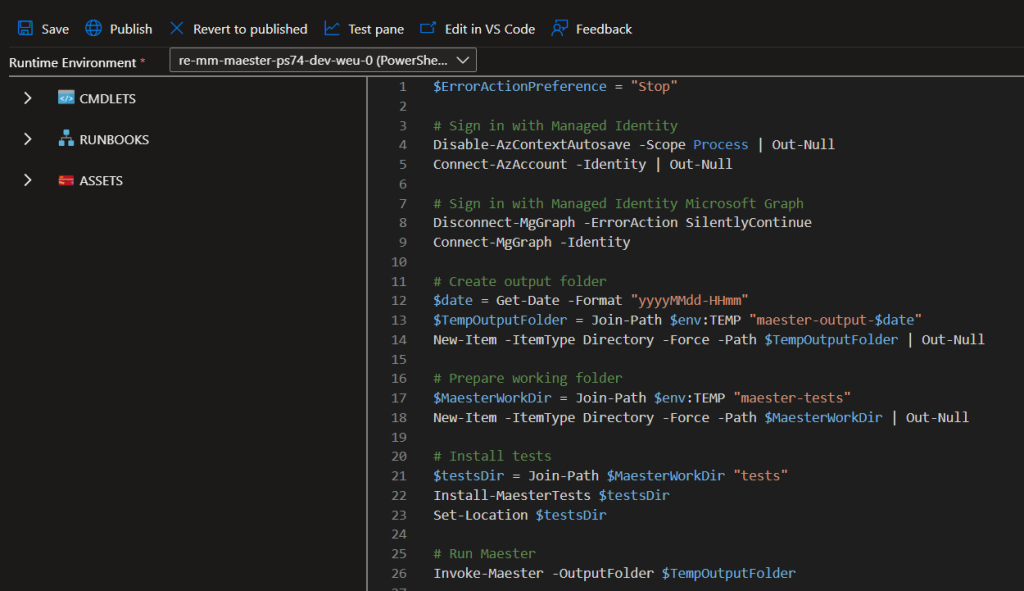
Task: Click the "Stop" string on line 1
Action: tap(654, 86)
